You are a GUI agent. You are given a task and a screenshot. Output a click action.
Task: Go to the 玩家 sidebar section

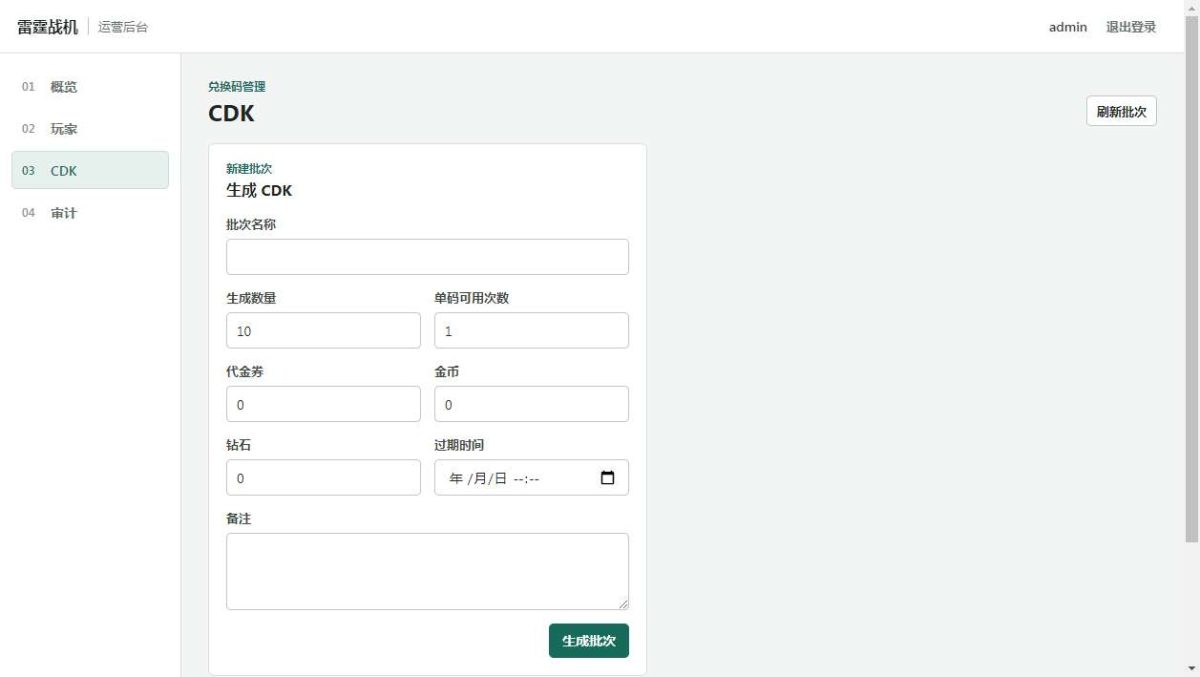click(x=90, y=129)
